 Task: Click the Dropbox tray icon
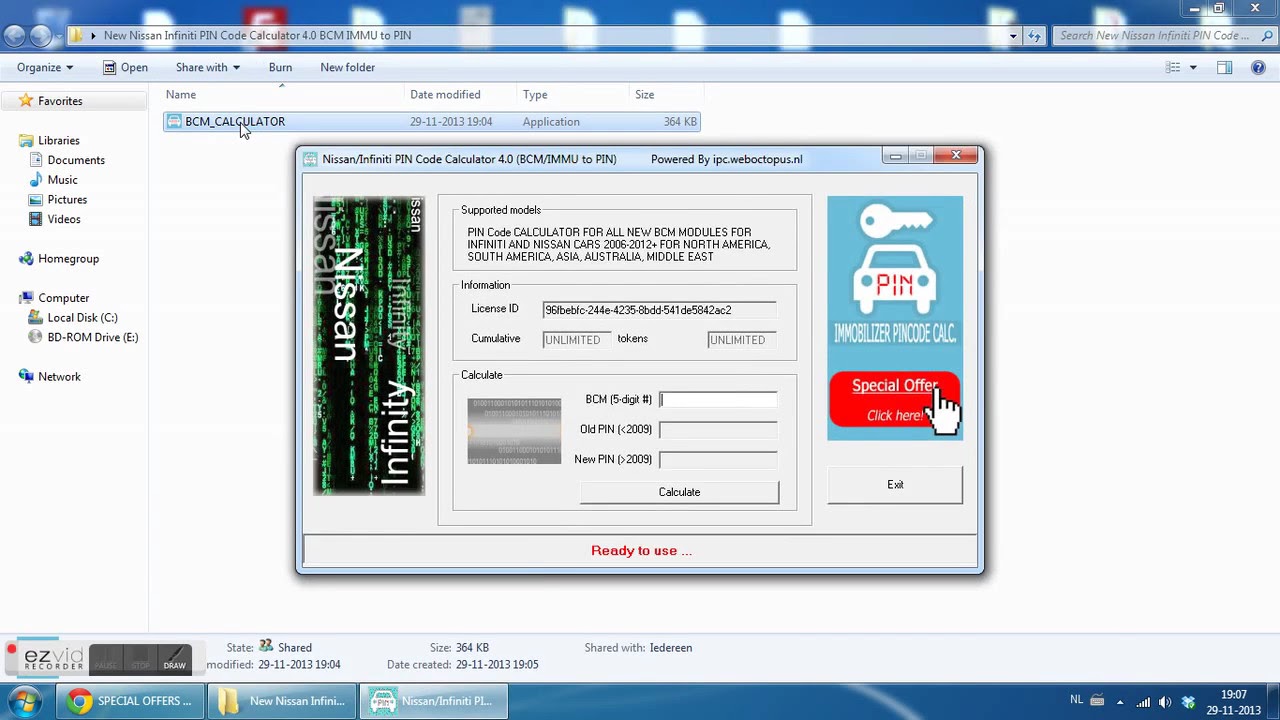point(1188,702)
